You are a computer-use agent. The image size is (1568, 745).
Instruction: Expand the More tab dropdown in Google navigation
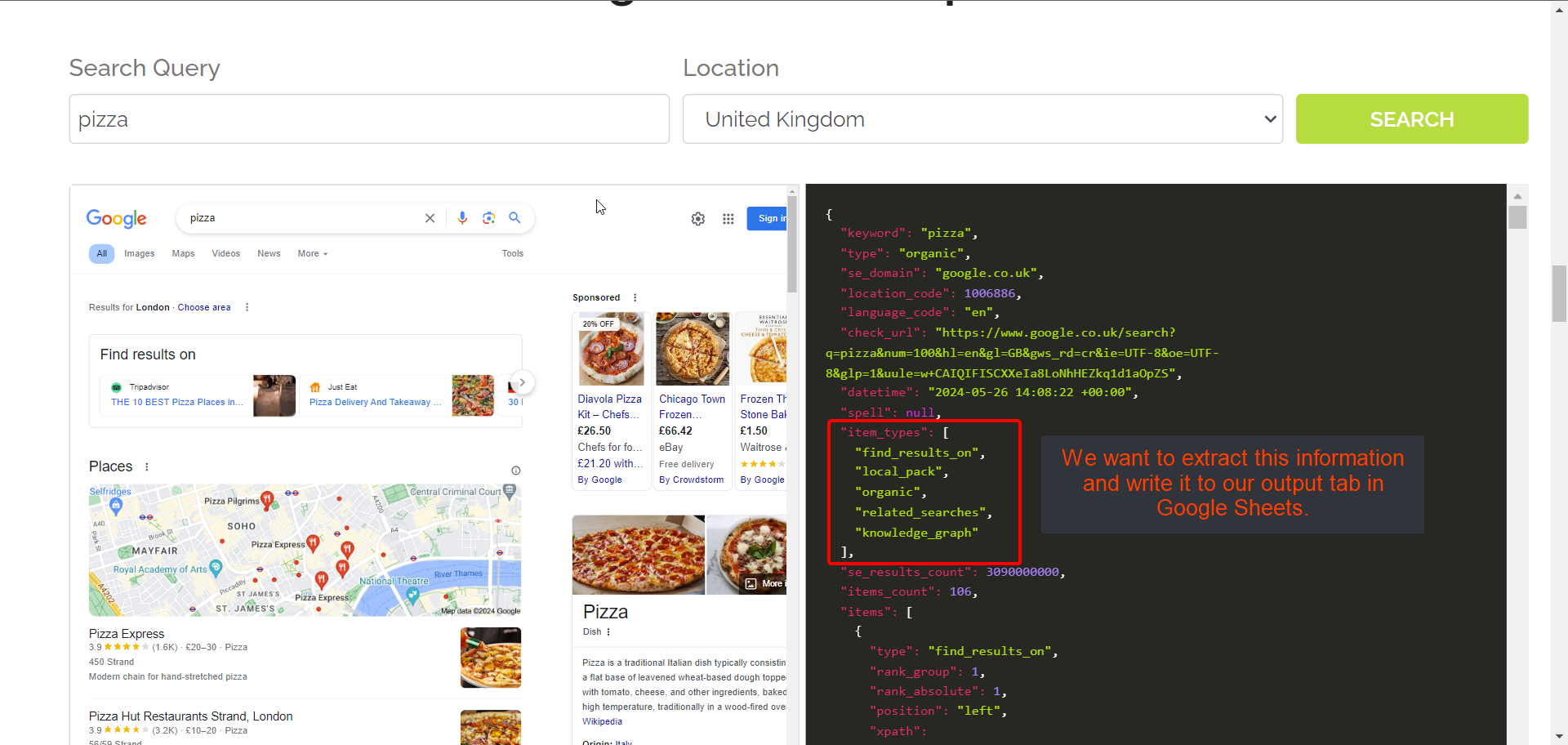point(312,253)
